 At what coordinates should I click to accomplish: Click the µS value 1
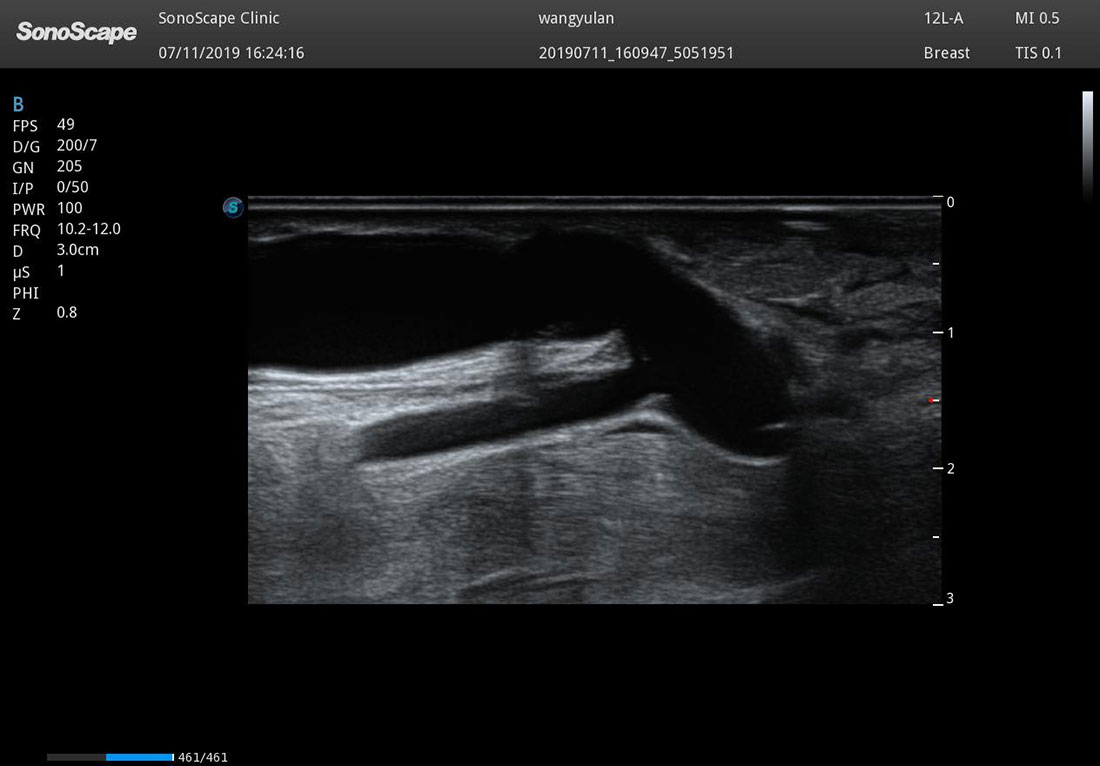click(x=61, y=271)
